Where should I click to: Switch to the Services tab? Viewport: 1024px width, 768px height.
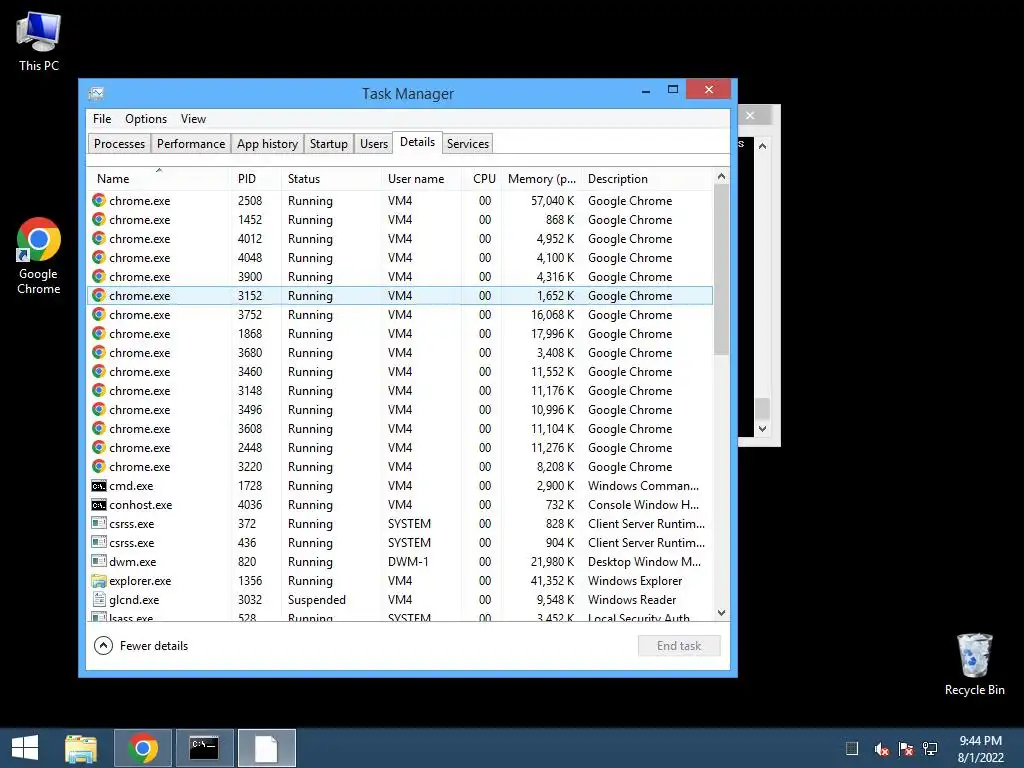click(x=468, y=144)
